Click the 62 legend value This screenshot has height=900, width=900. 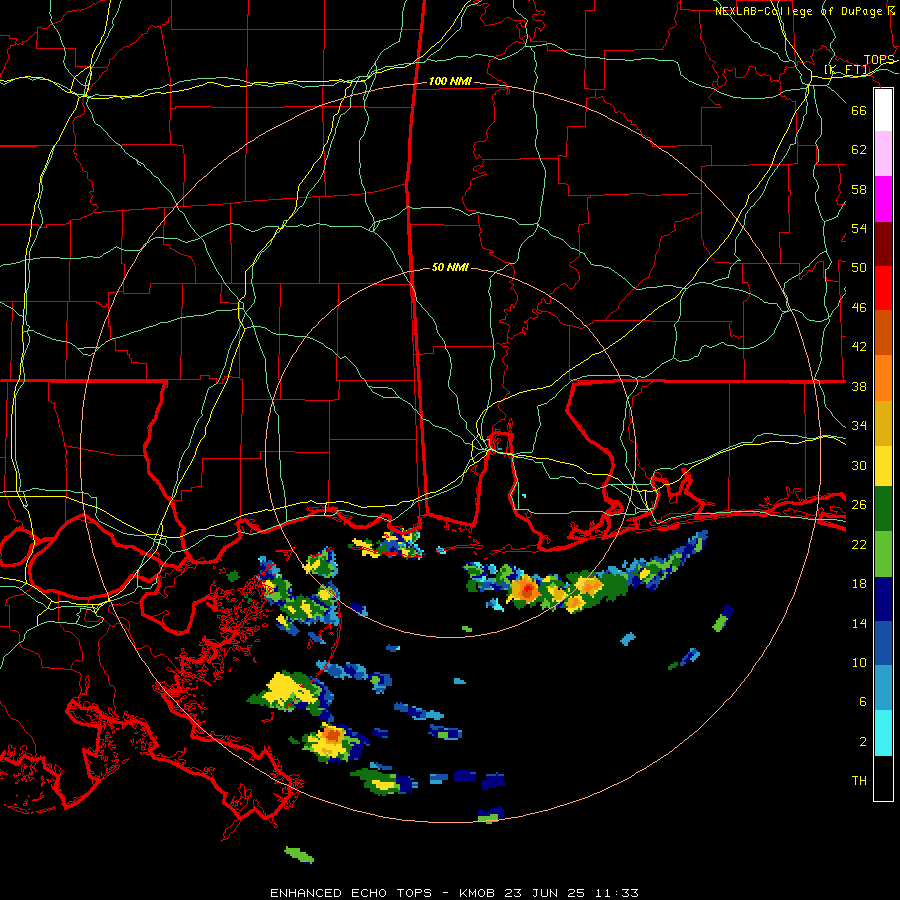(x=859, y=149)
